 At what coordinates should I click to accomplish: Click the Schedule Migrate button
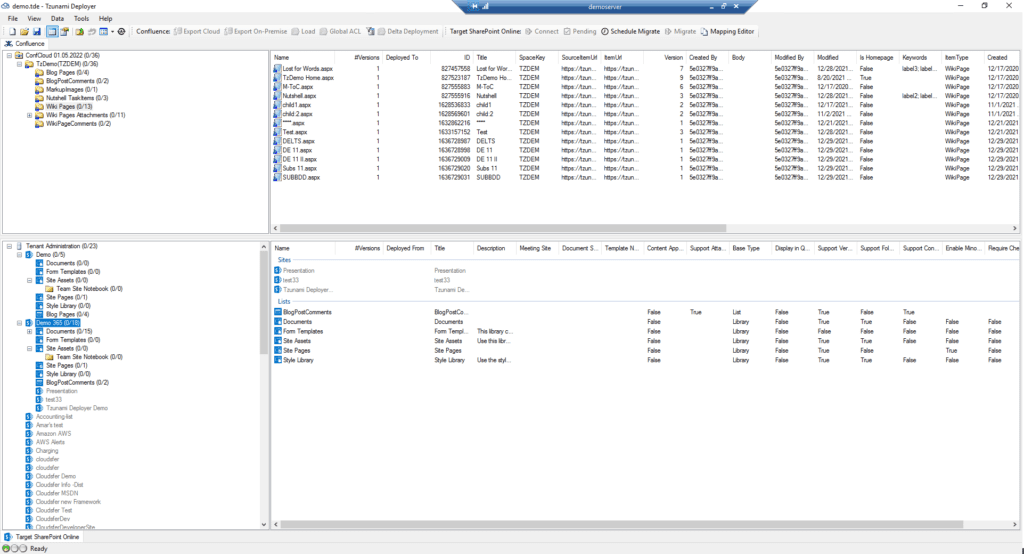[x=630, y=31]
